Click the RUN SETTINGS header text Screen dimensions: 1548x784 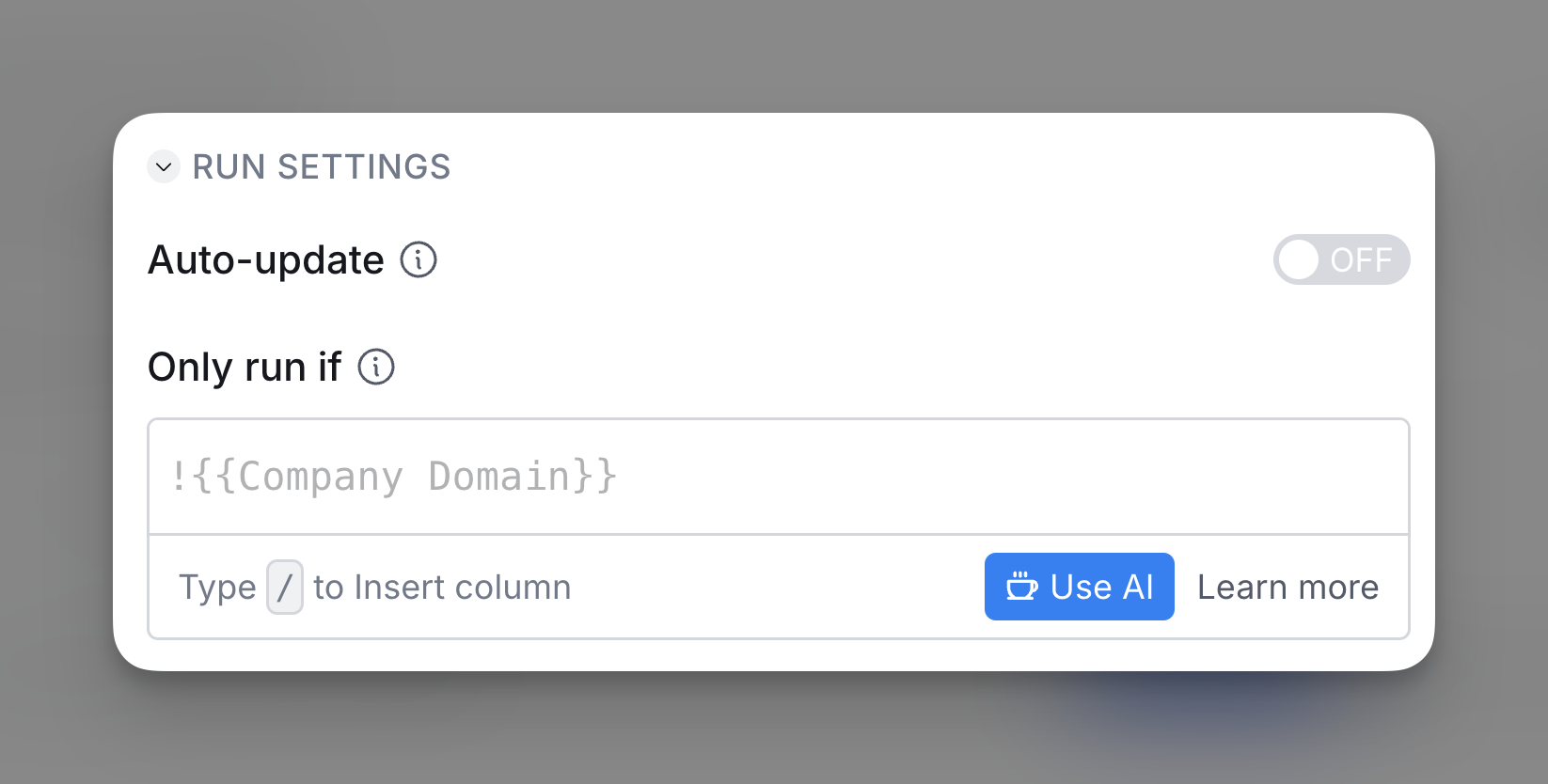pyautogui.click(x=322, y=167)
